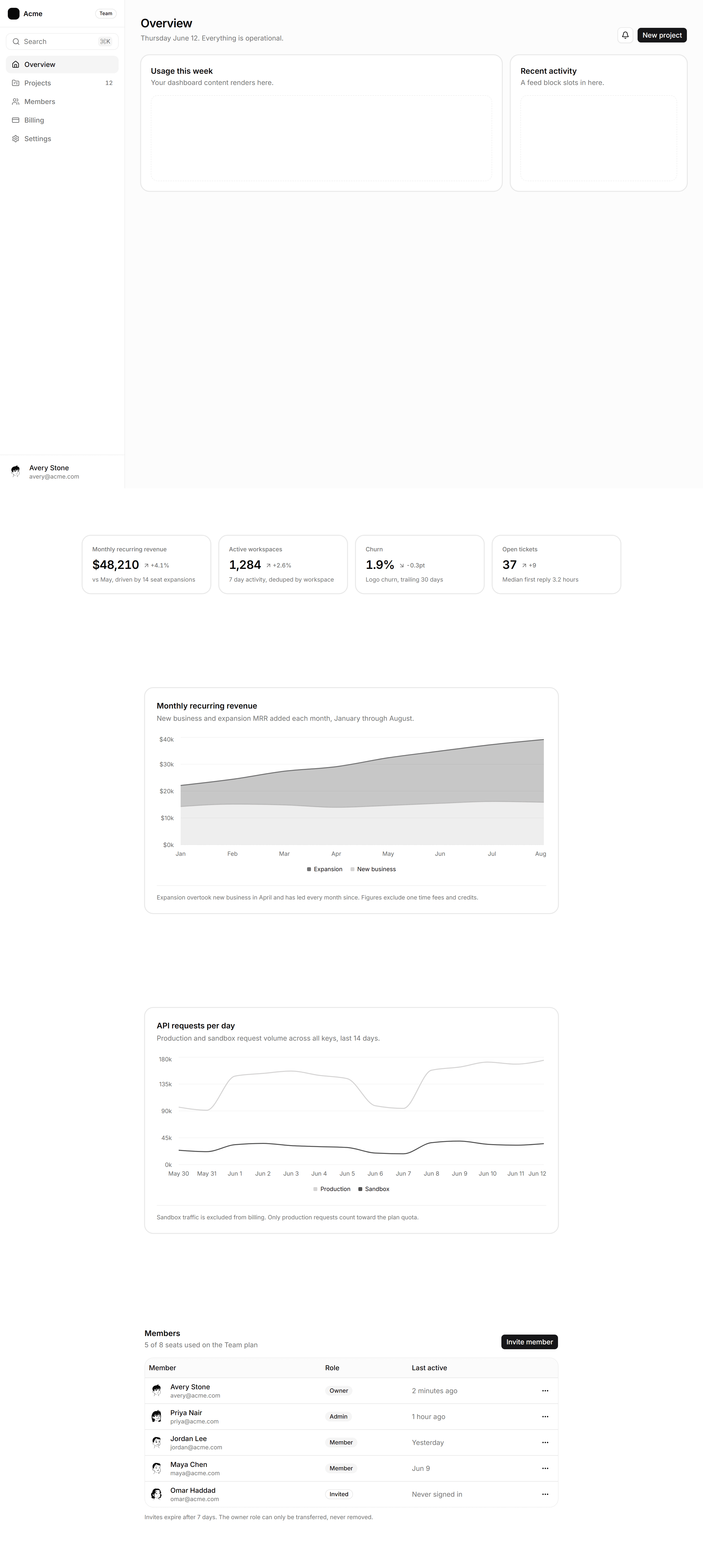703x1568 pixels.
Task: Click the Last active column header
Action: pos(429,1368)
